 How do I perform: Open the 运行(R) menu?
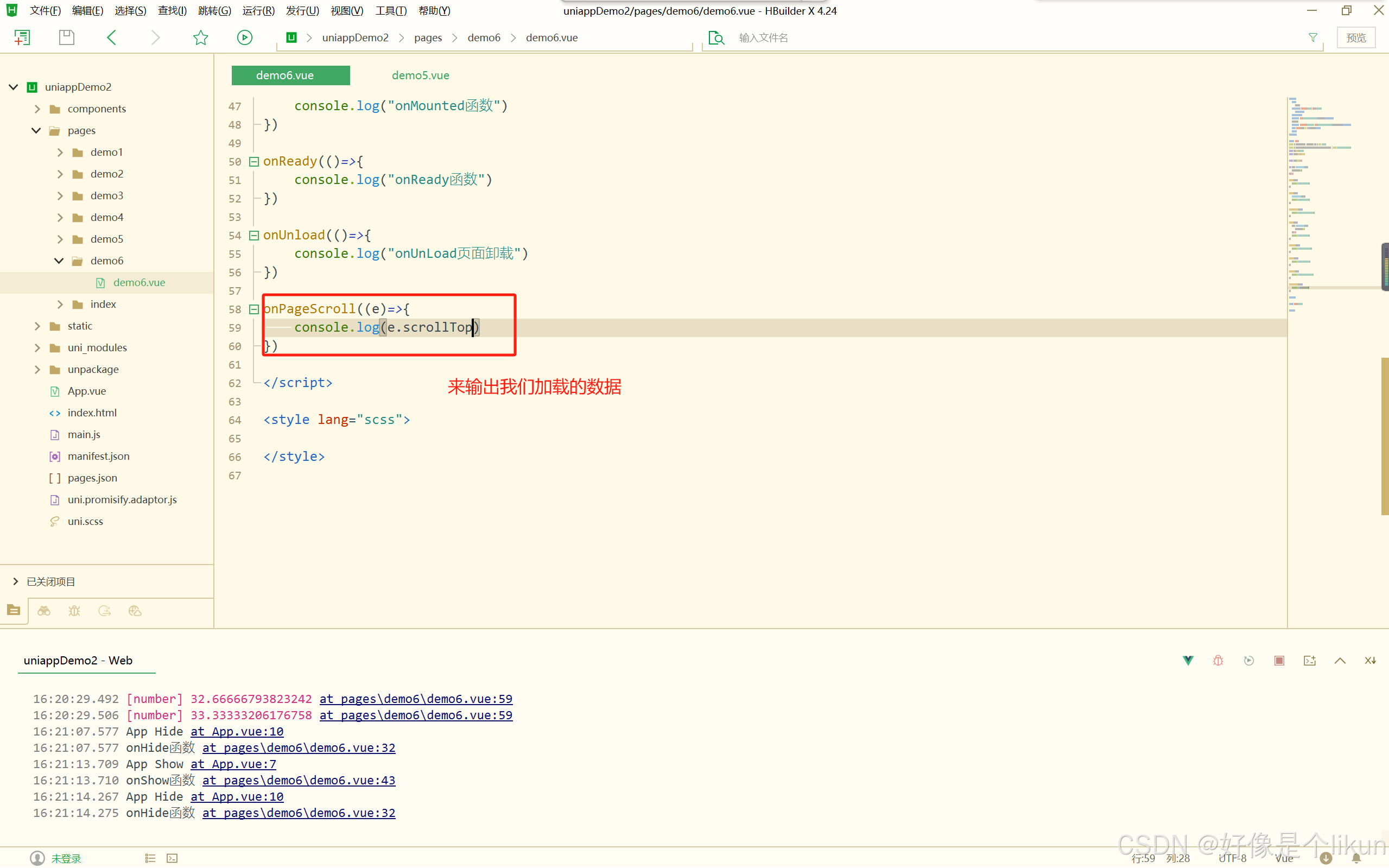tap(258, 11)
